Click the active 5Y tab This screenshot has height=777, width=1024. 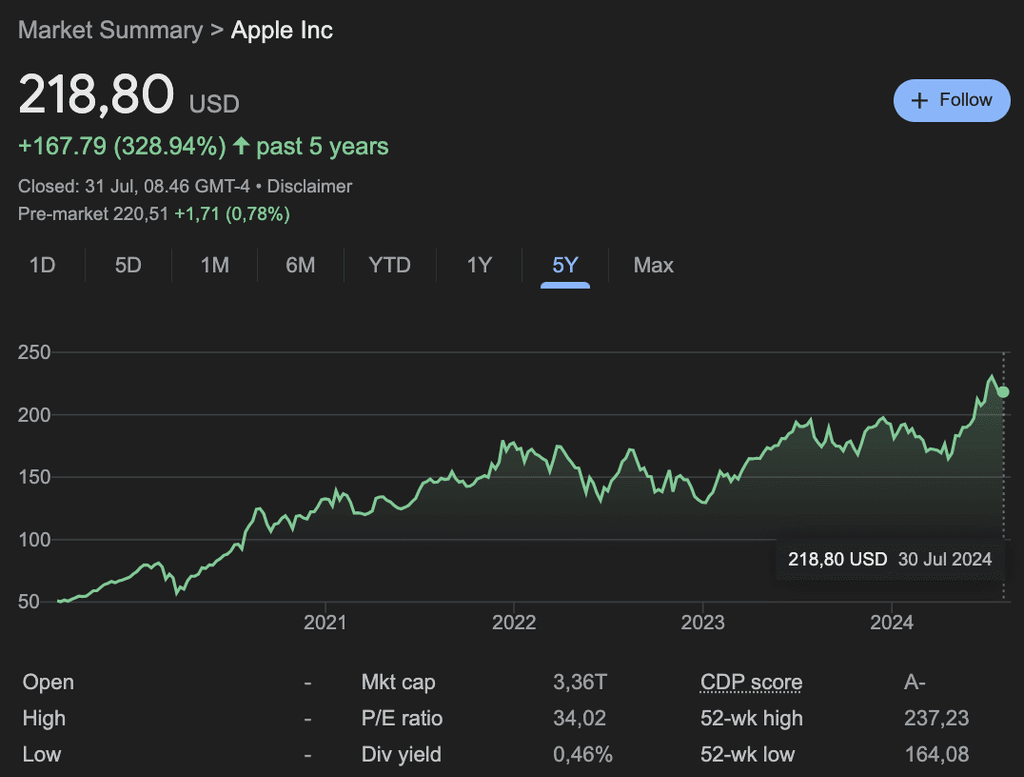click(x=564, y=265)
